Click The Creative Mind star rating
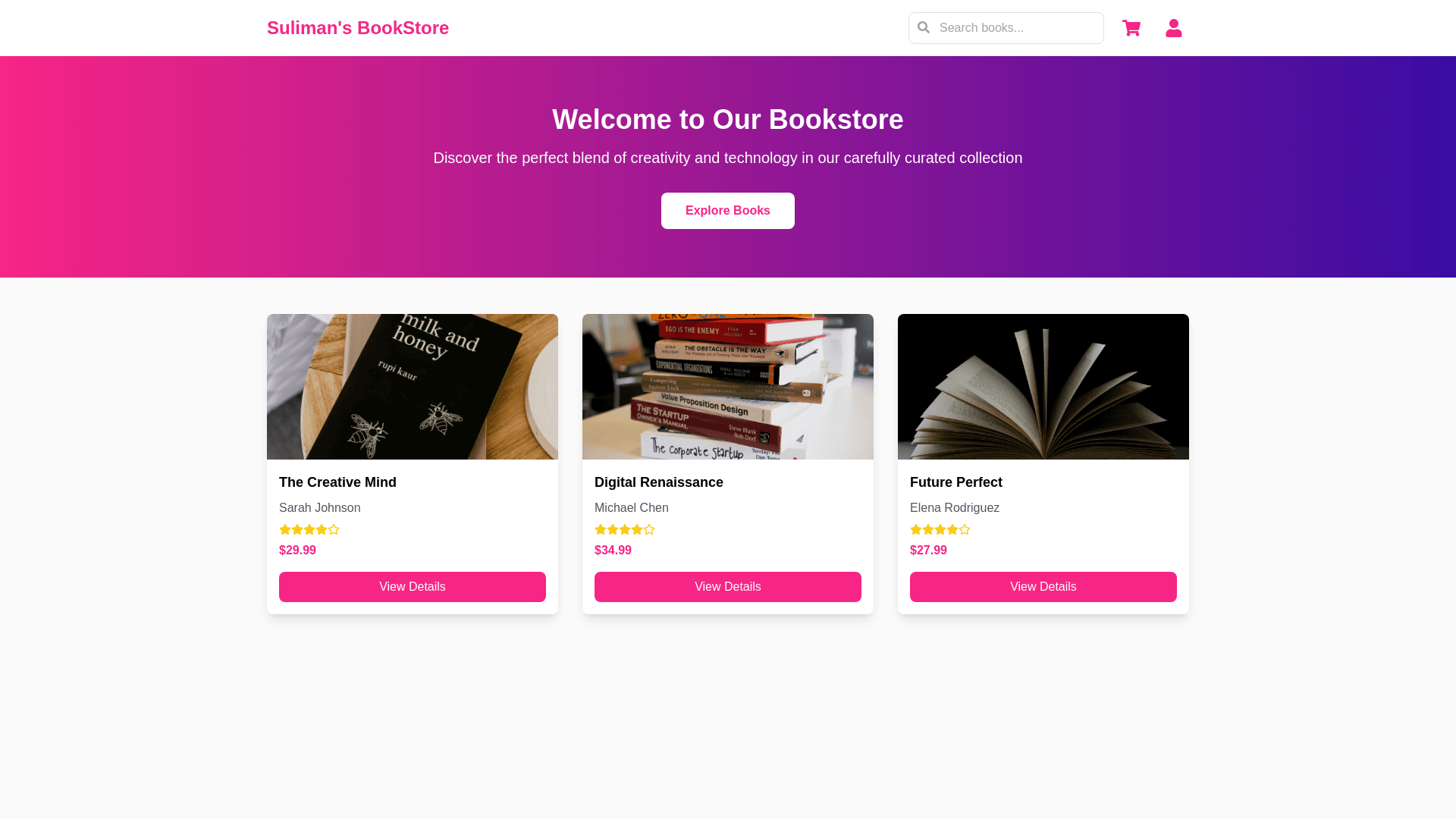The width and height of the screenshot is (1456, 819). pyautogui.click(x=309, y=529)
